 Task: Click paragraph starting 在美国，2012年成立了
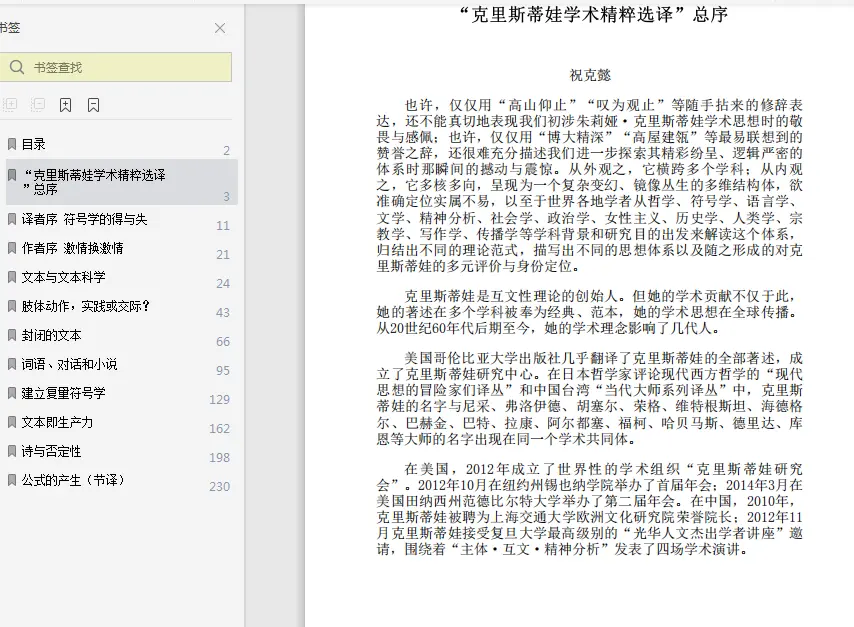[x=589, y=509]
